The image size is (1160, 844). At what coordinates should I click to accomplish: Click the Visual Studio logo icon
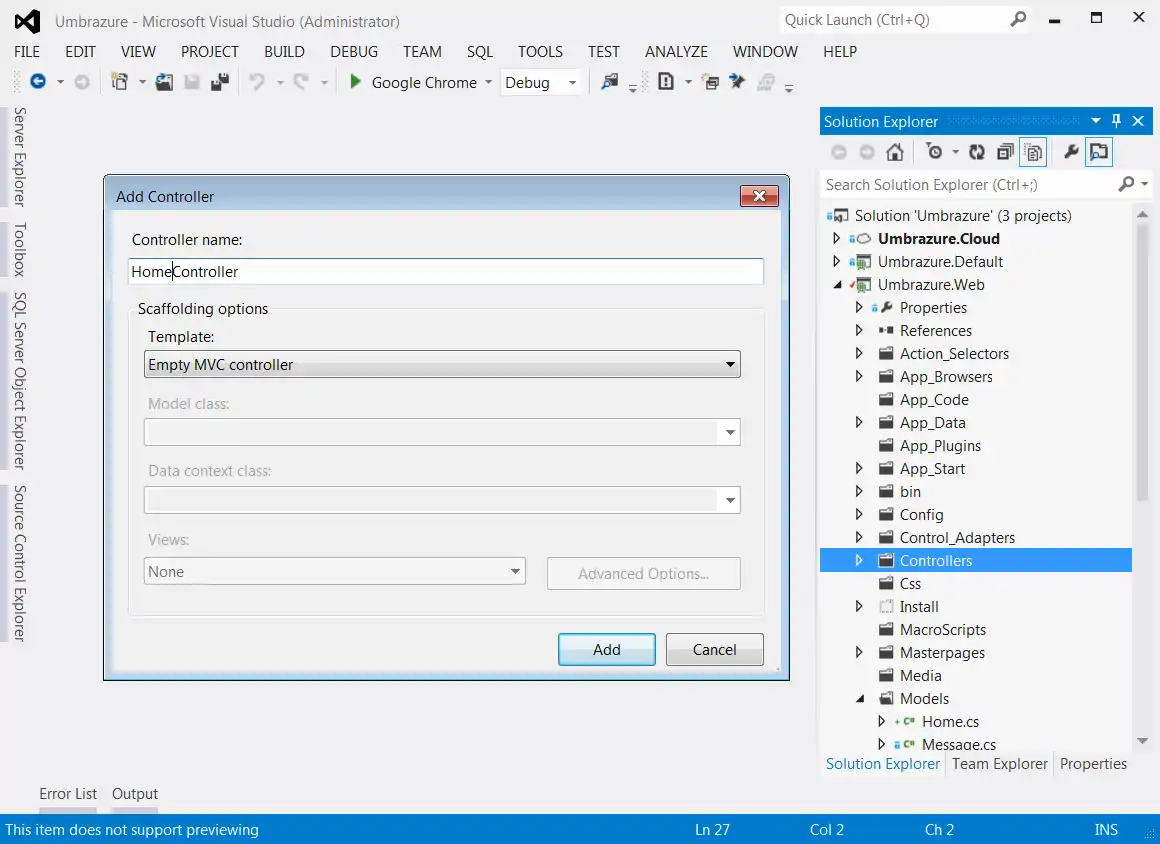pos(27,21)
